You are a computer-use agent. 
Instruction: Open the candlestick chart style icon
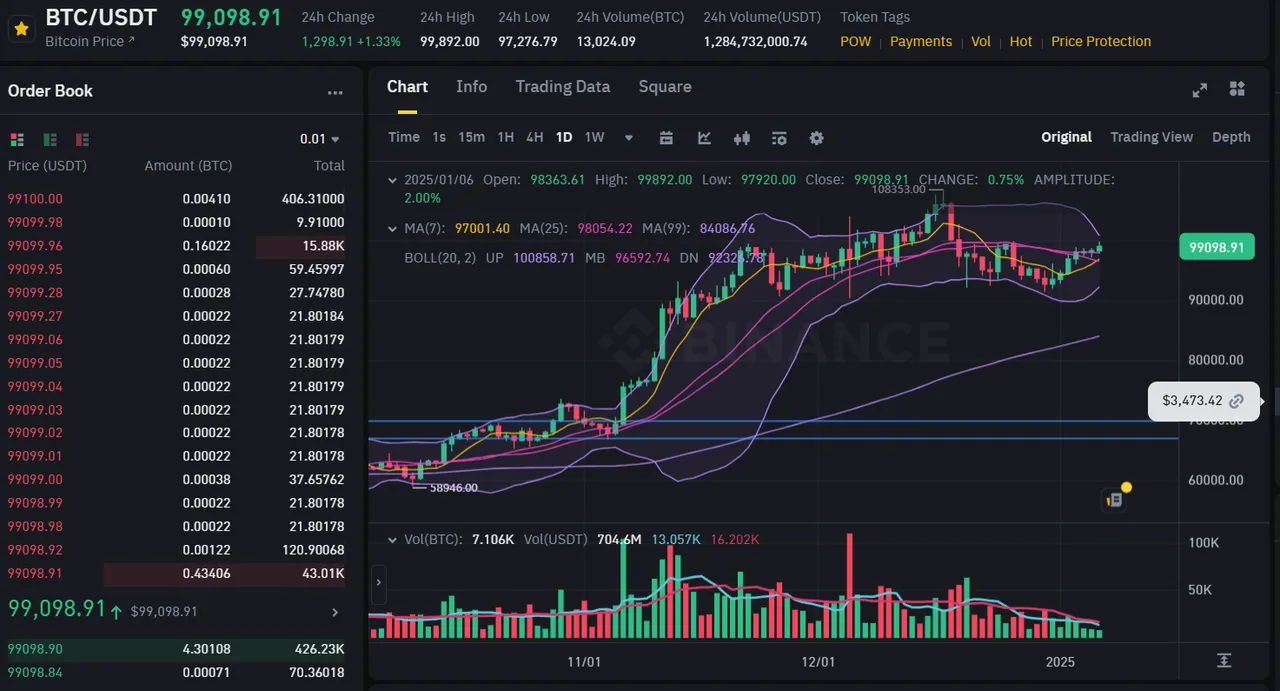point(742,138)
